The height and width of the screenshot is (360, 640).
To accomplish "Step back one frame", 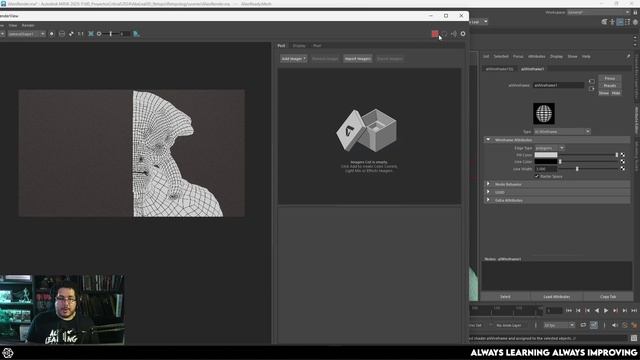I will coord(587,311).
